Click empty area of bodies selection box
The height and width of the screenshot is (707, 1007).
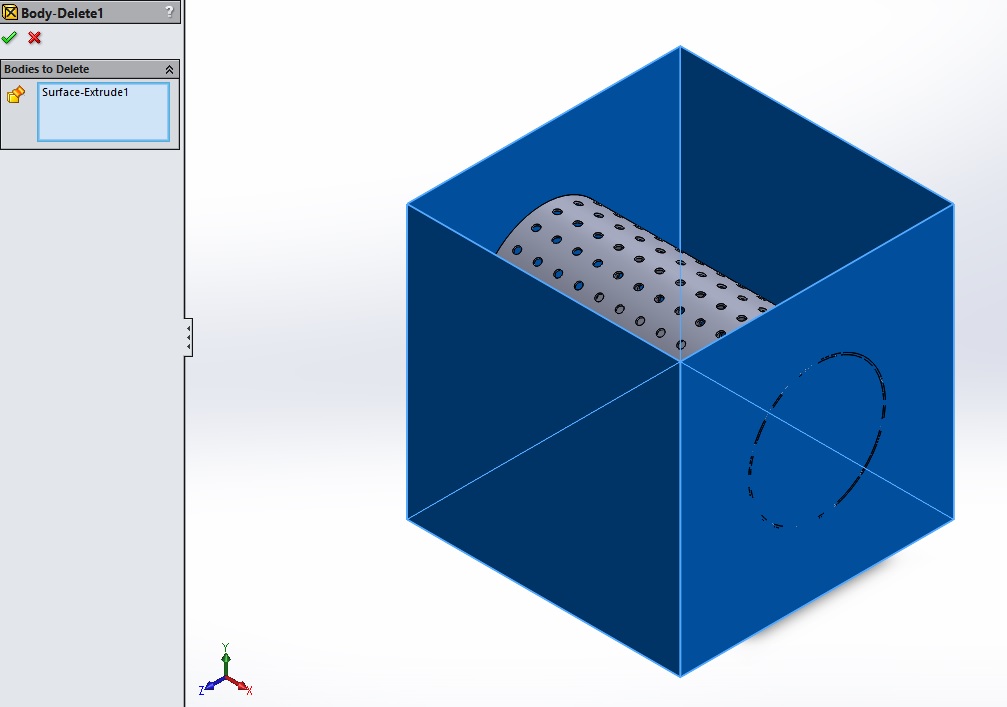coord(103,122)
